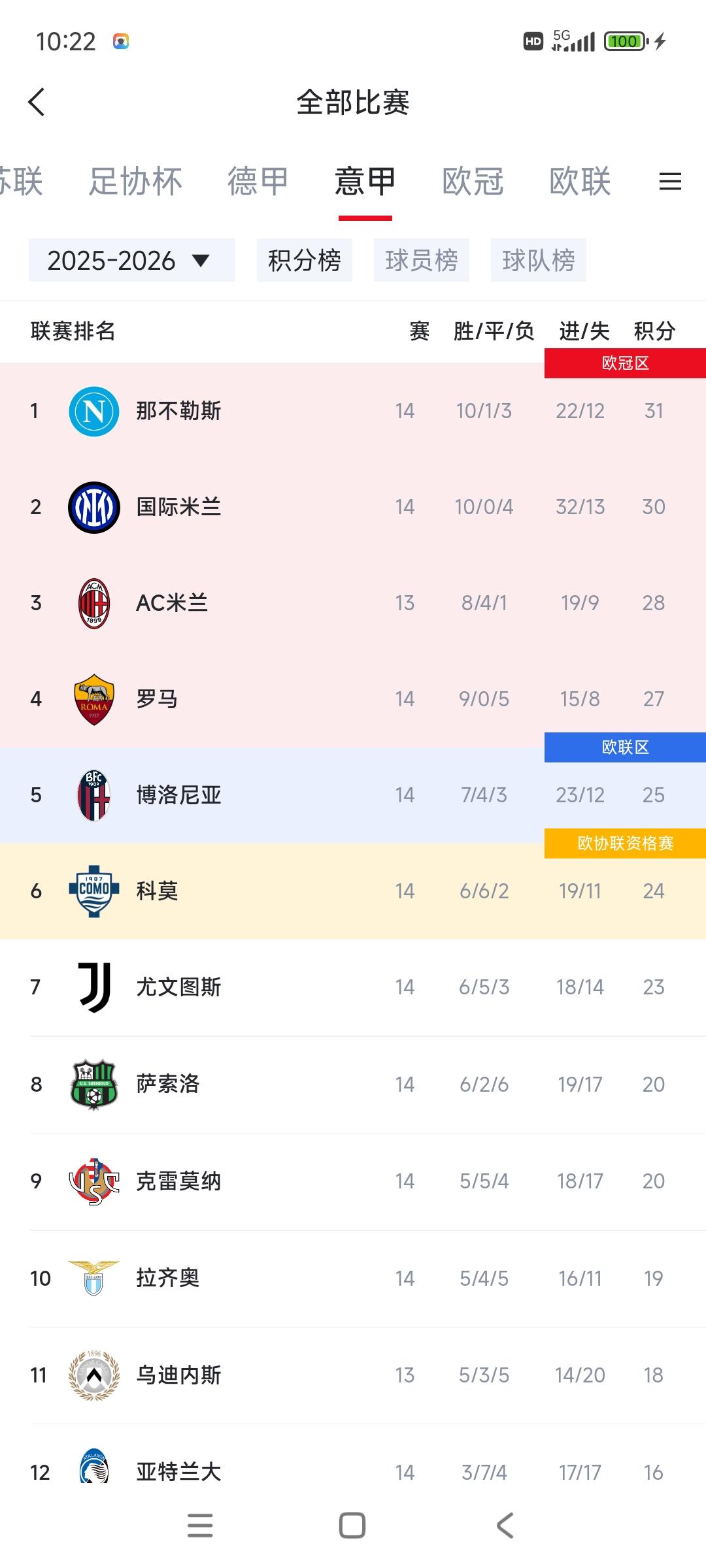The height and width of the screenshot is (1568, 706).
Task: Select the 积分榜 standings option
Action: point(304,259)
